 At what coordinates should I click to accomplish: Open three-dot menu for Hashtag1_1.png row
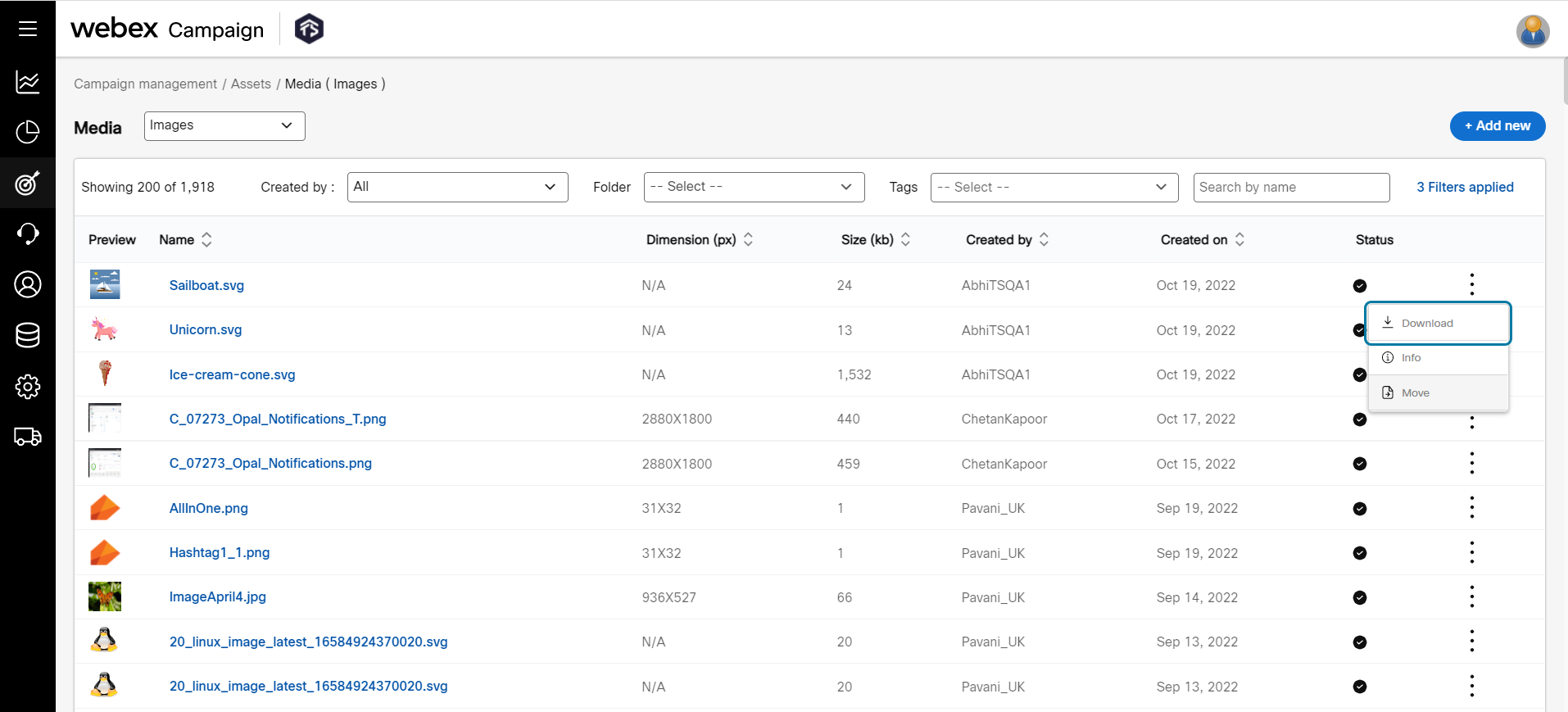tap(1472, 552)
